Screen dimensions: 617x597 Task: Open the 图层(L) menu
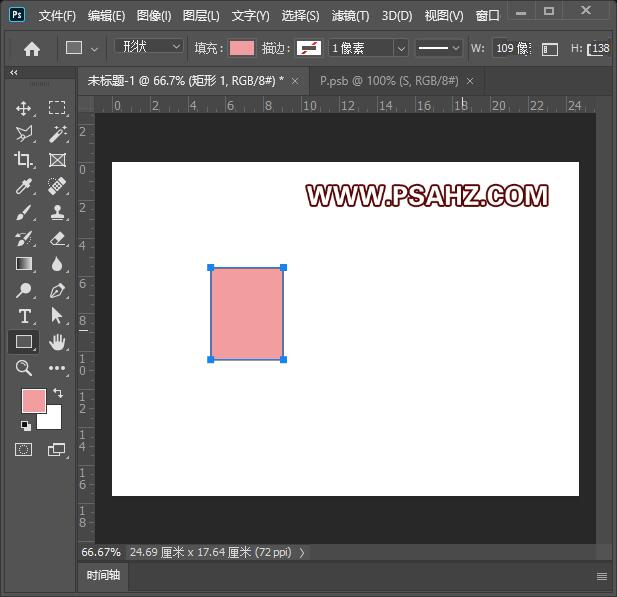pos(201,16)
